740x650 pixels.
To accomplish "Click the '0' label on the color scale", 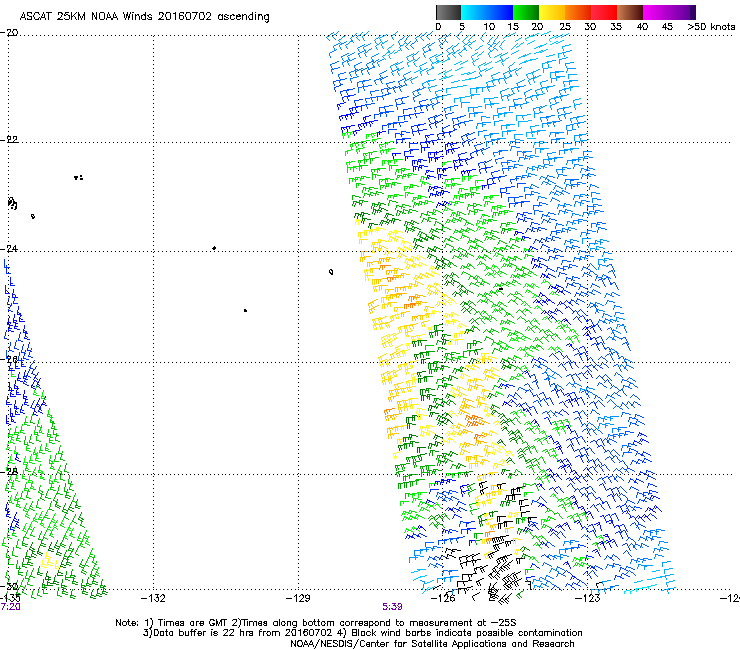I will [438, 27].
